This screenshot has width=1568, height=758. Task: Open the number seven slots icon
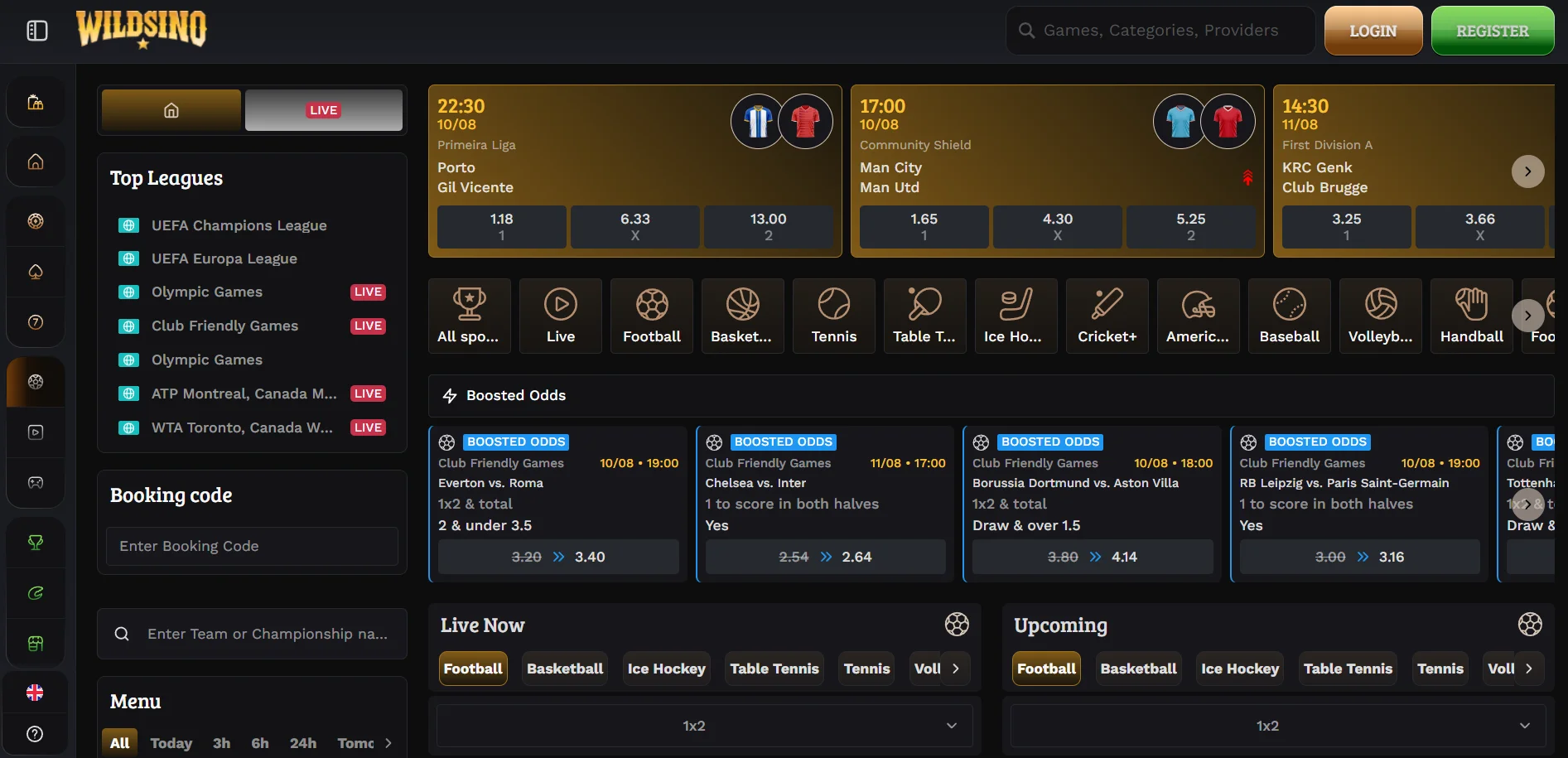36,322
